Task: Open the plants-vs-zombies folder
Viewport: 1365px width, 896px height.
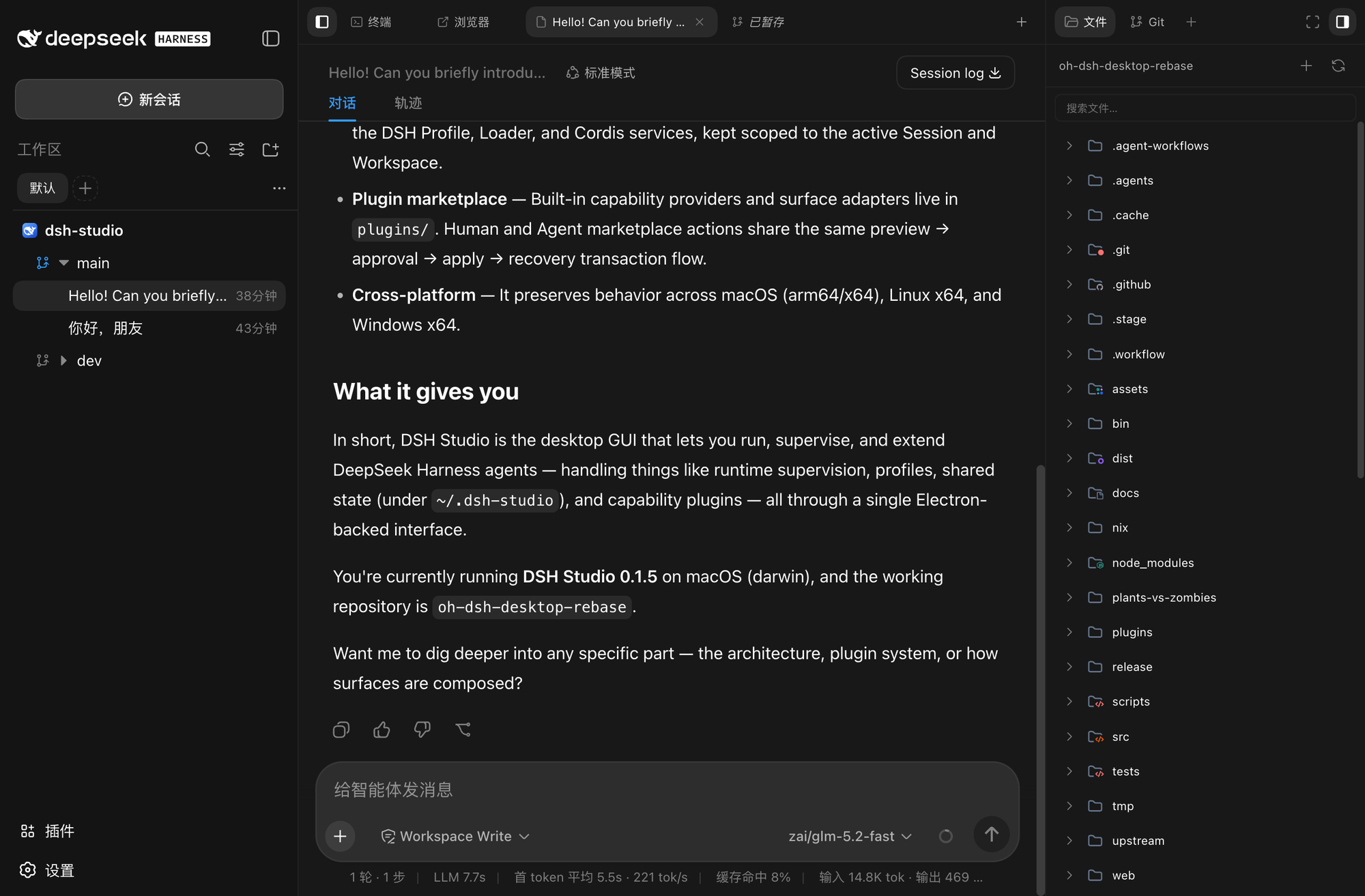Action: pos(1164,597)
